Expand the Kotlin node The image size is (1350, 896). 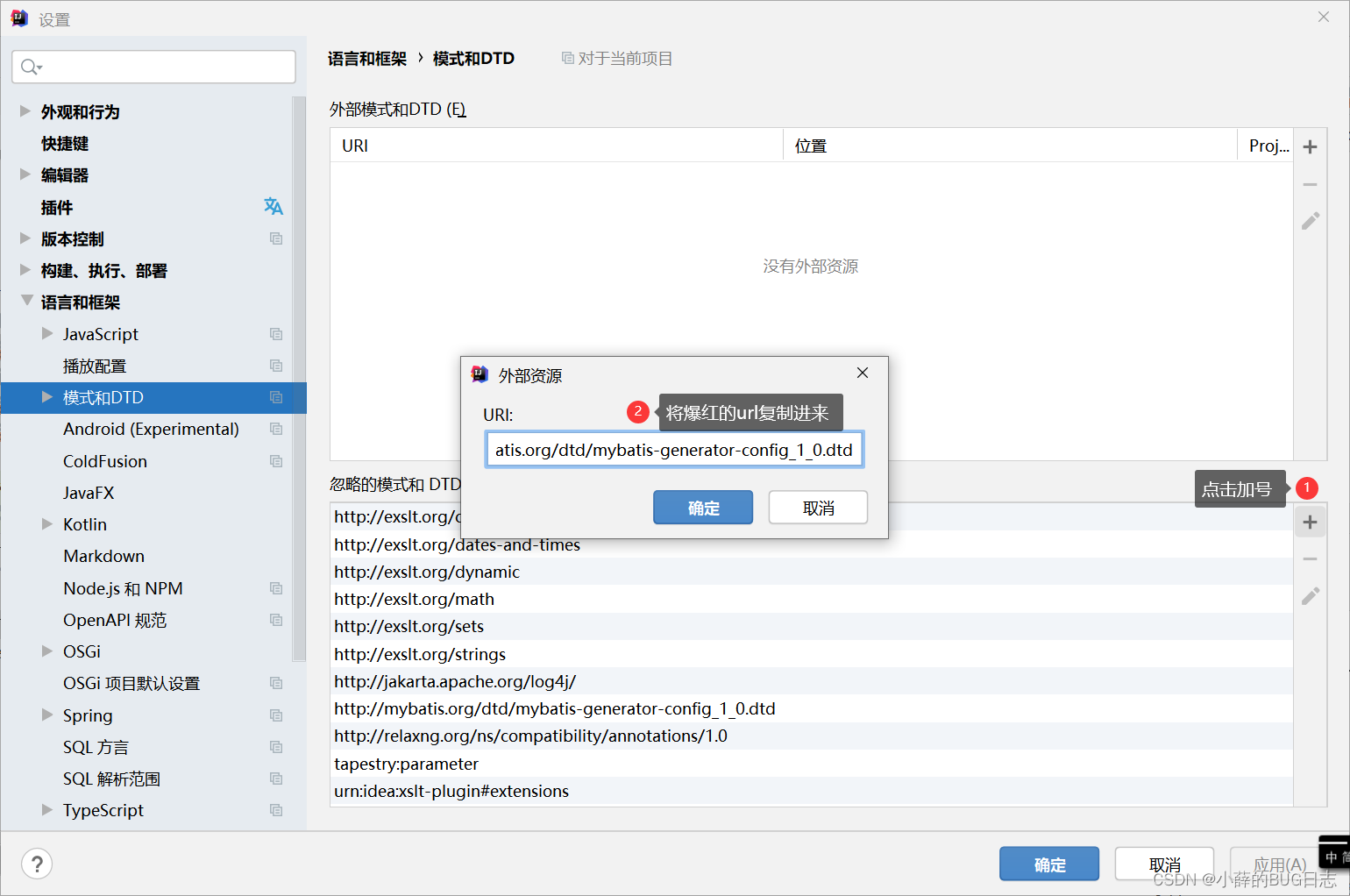click(47, 523)
